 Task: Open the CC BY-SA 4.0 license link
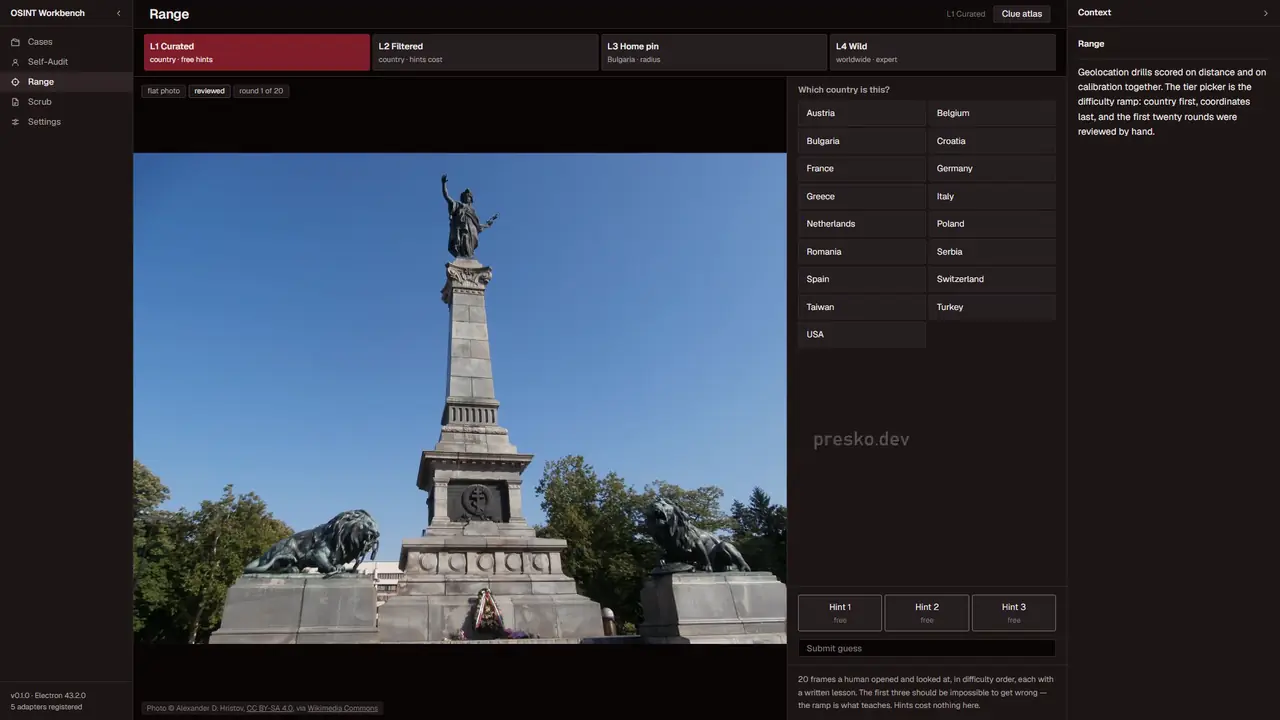[x=270, y=708]
